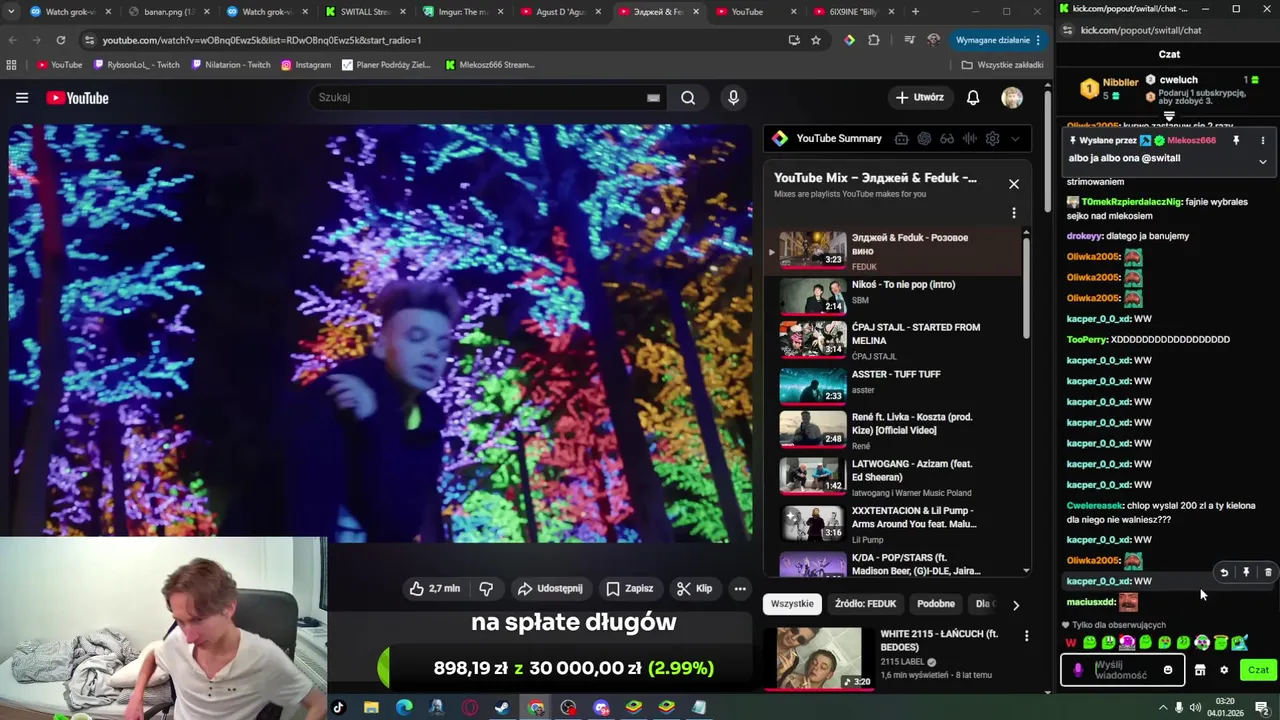Image resolution: width=1280 pixels, height=720 pixels.
Task: Click the Utwórz create button
Action: pos(919,98)
